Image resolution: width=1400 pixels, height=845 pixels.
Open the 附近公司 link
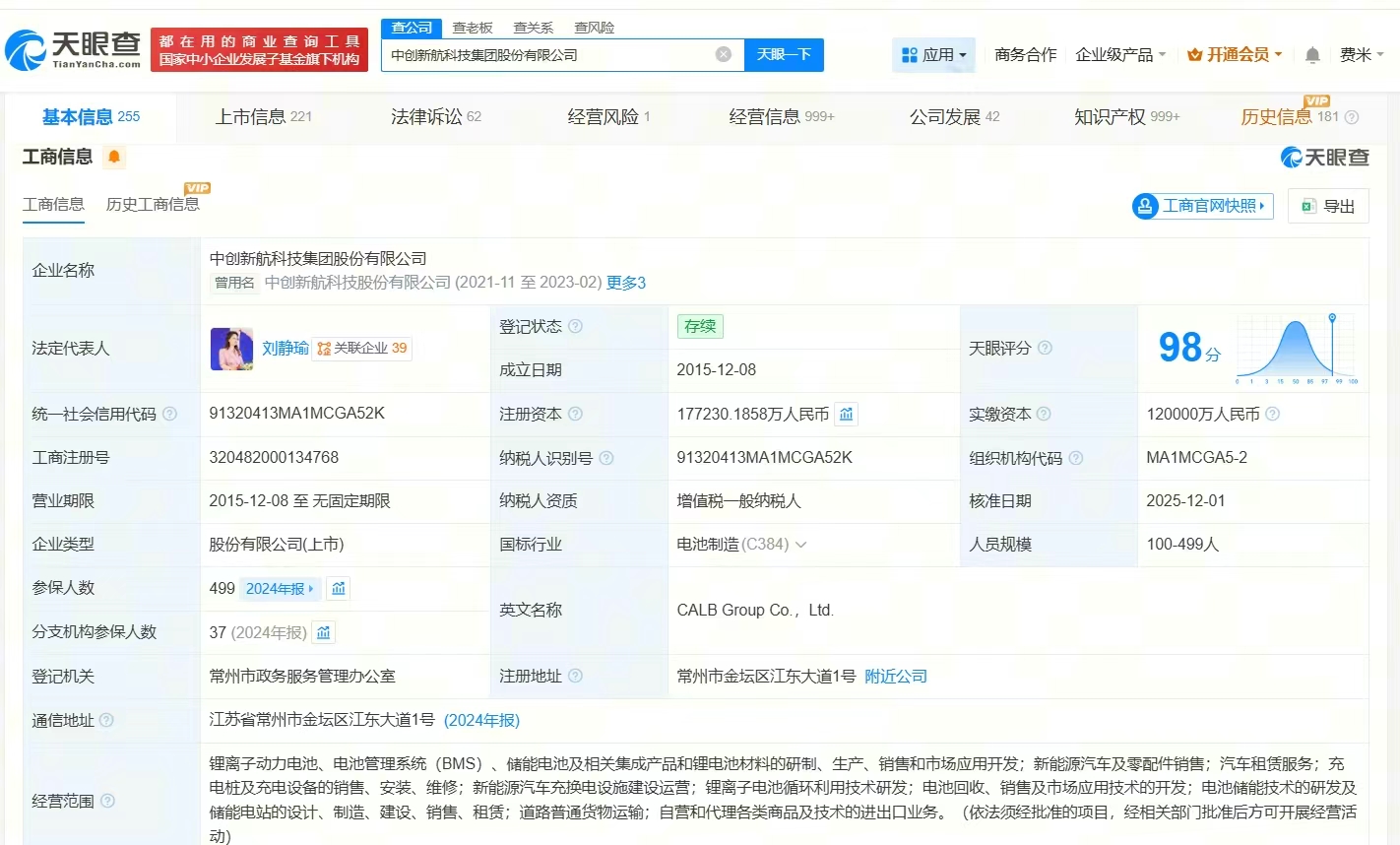pyautogui.click(x=896, y=677)
